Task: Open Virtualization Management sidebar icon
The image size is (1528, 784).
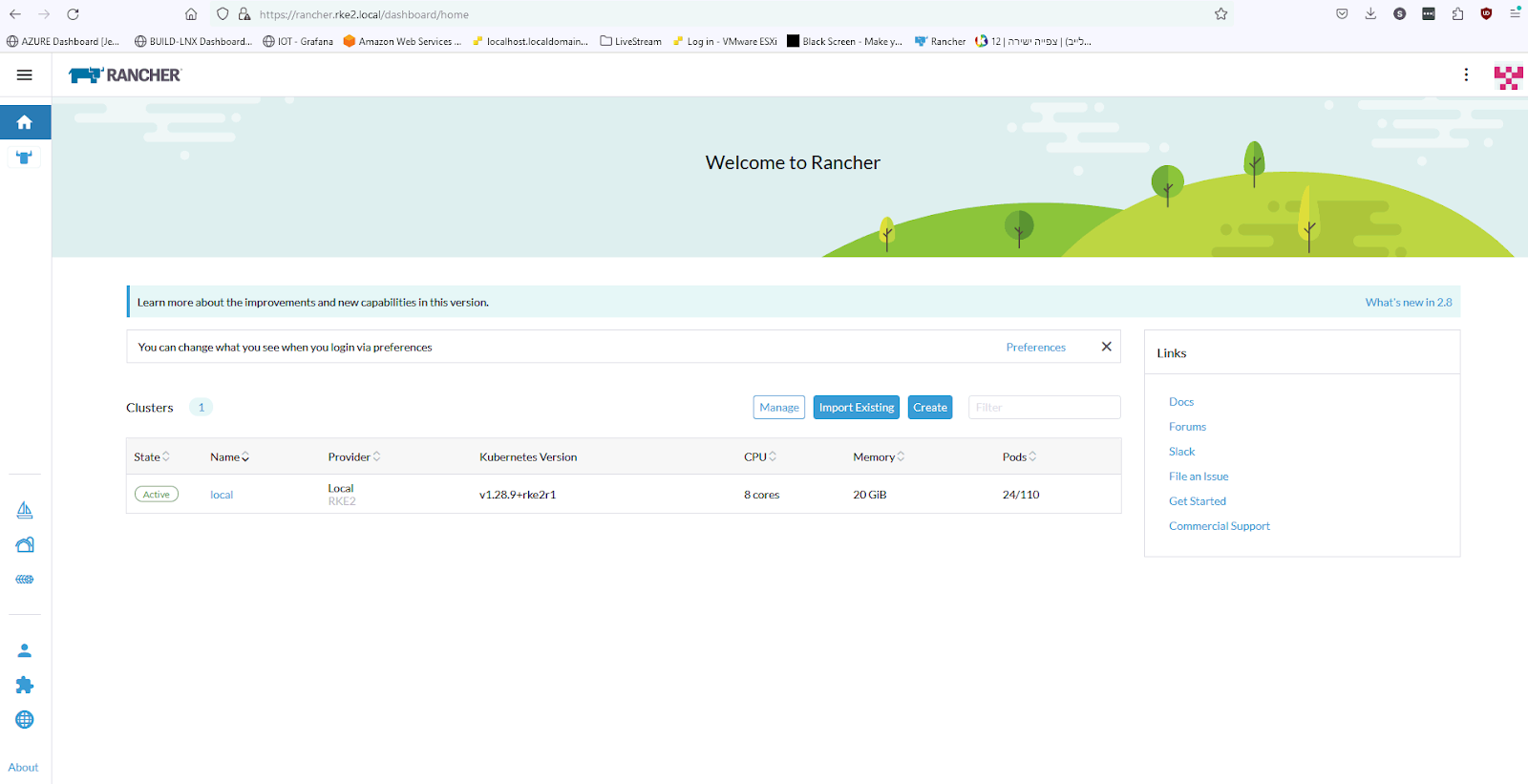Action: tap(25, 580)
